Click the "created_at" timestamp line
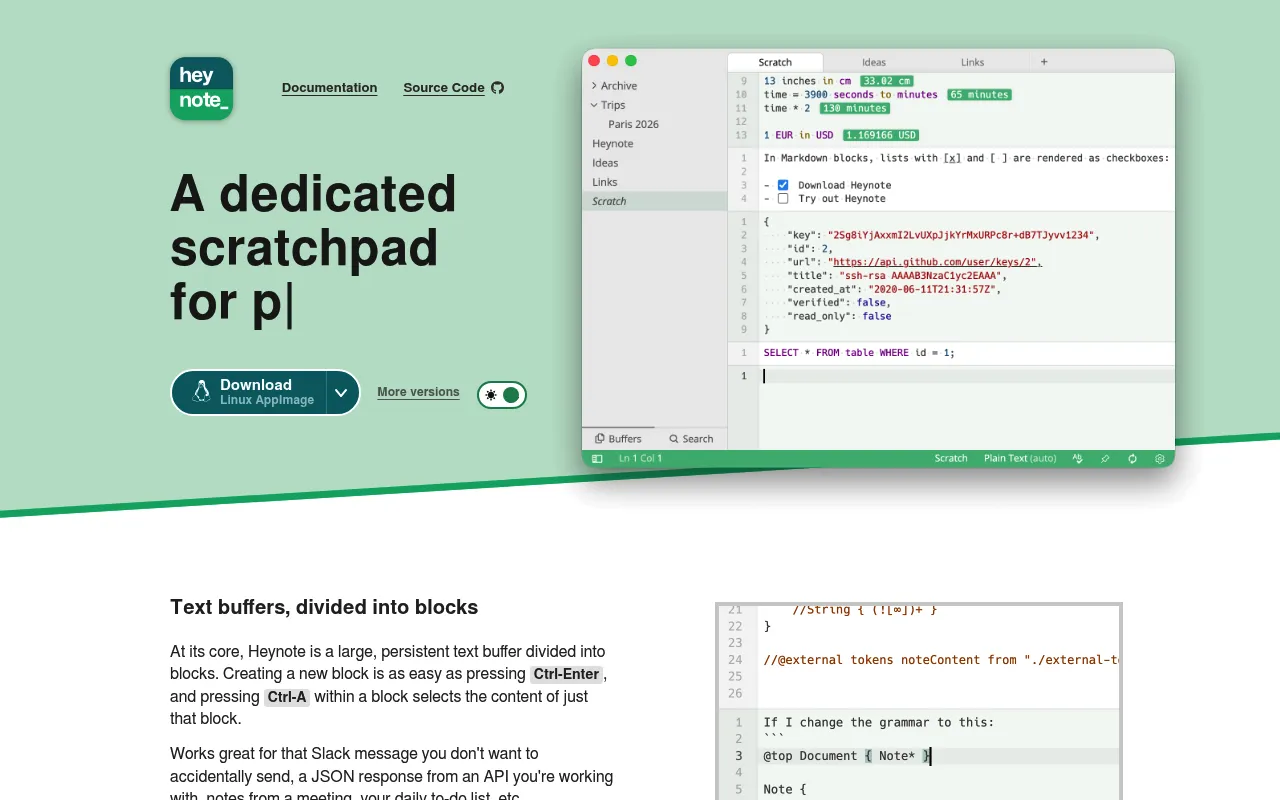This screenshot has width=1280, height=800. pos(894,289)
